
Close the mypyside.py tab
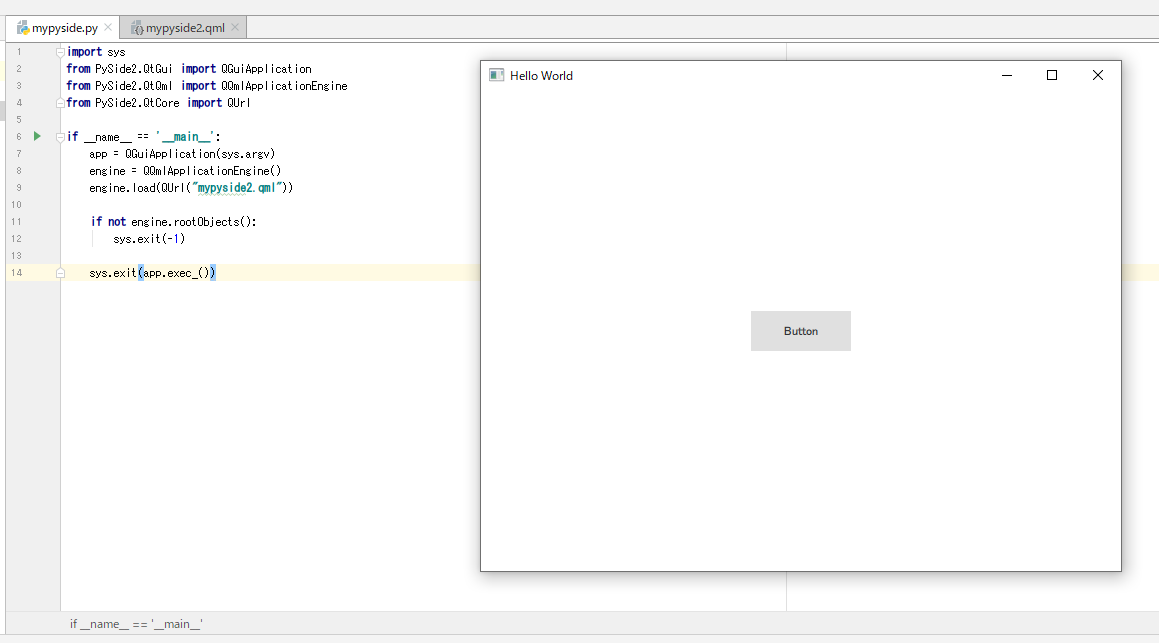[x=108, y=27]
